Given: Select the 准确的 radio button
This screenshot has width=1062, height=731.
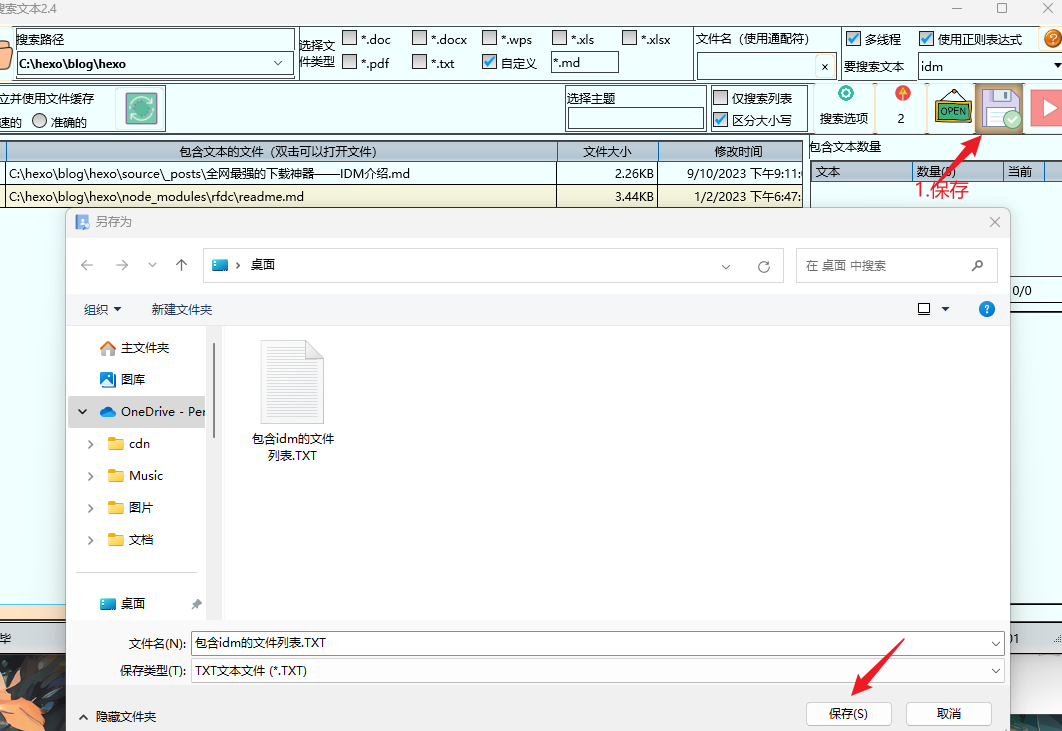Looking at the screenshot, I should (40, 122).
